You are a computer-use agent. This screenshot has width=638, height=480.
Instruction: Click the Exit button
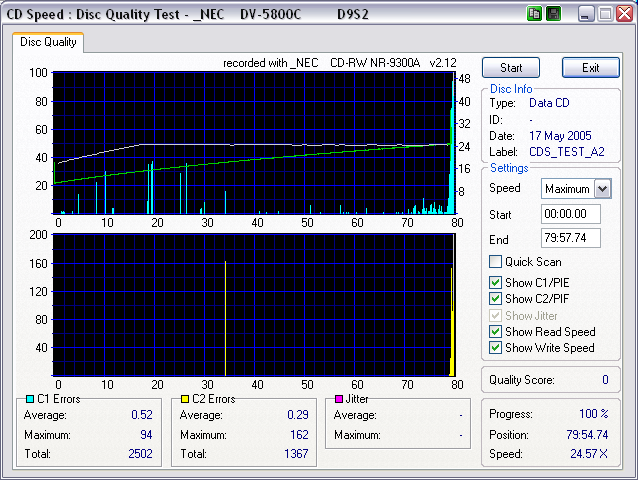pos(591,68)
